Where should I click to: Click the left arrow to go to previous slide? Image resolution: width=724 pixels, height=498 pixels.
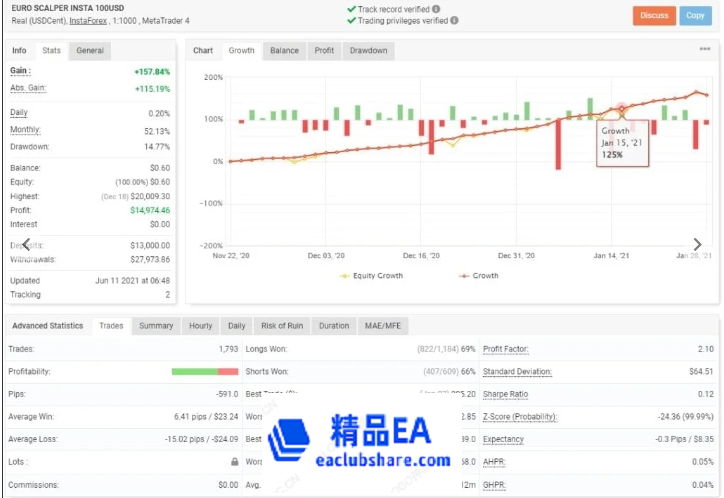26,245
